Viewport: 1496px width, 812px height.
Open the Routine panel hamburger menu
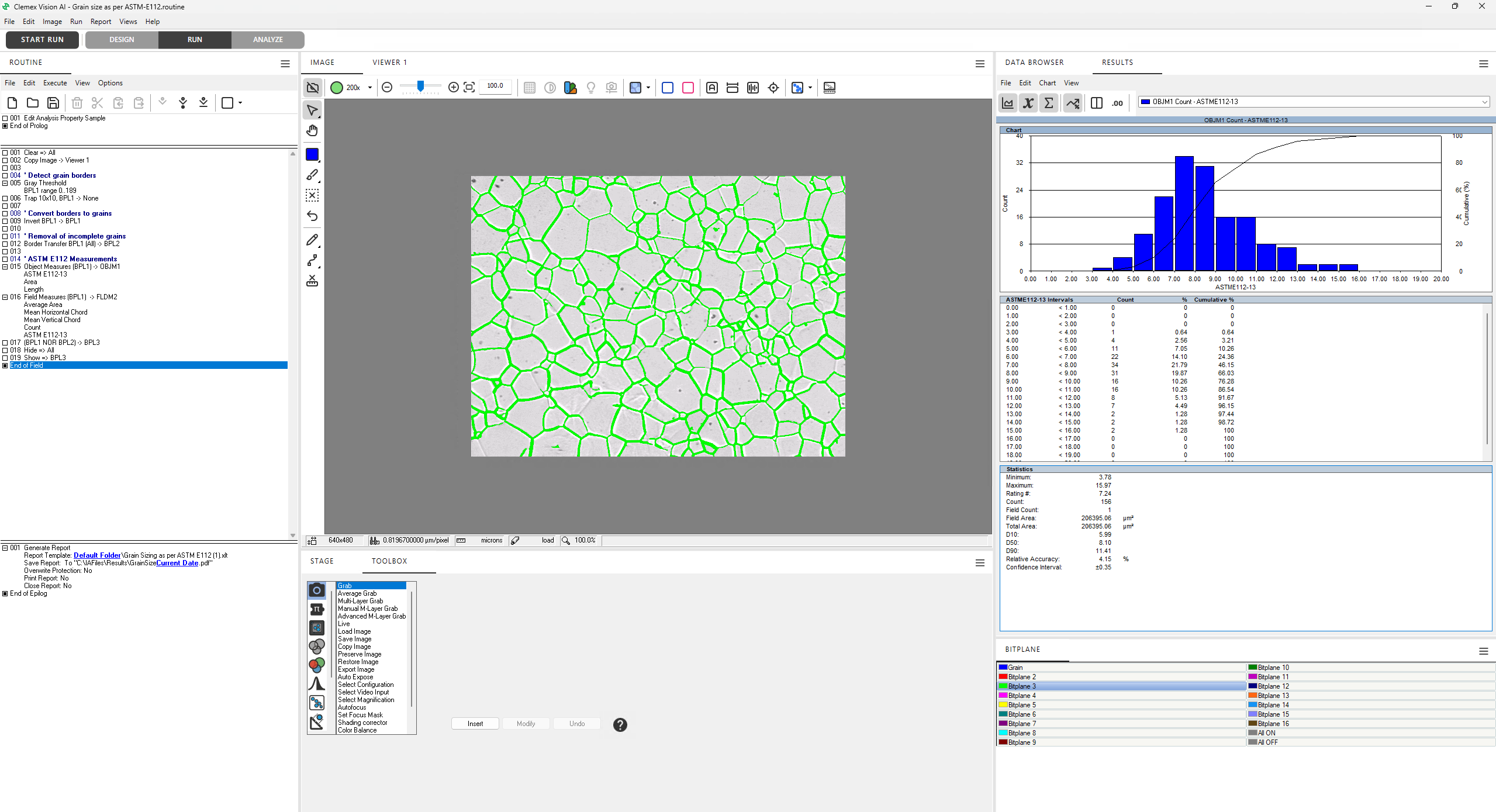click(285, 64)
